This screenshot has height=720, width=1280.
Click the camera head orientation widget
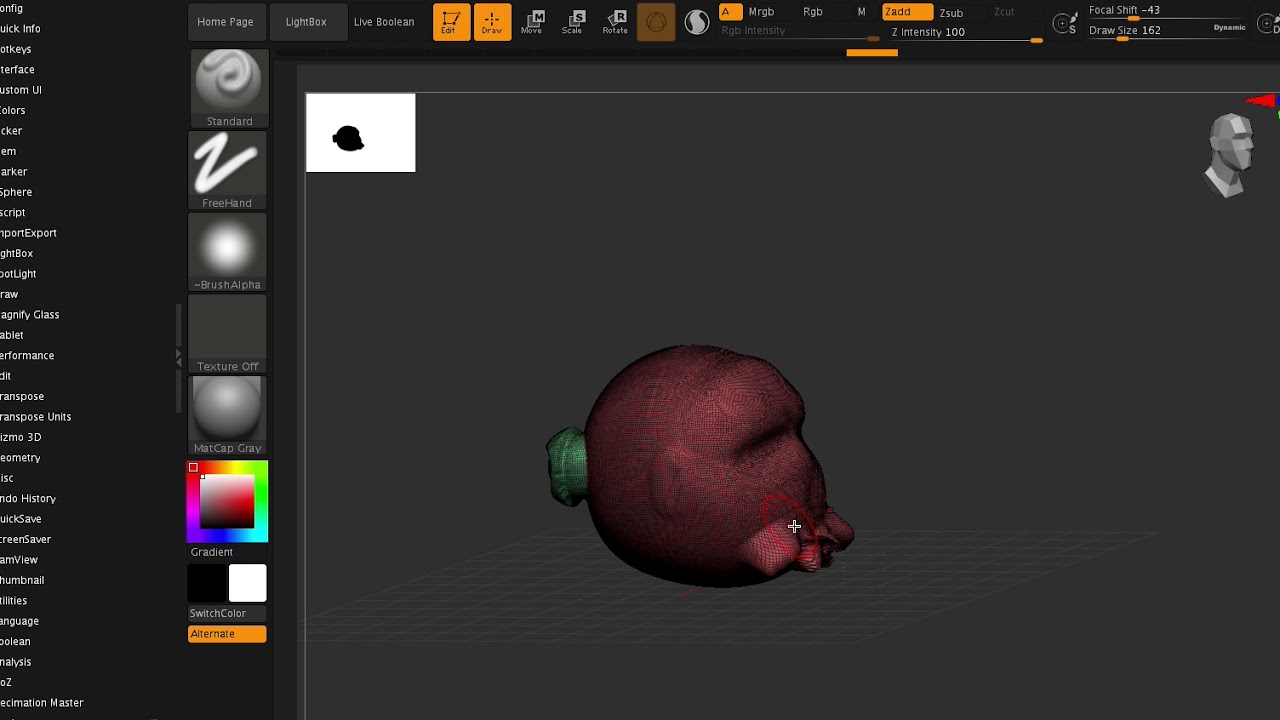coord(1230,155)
